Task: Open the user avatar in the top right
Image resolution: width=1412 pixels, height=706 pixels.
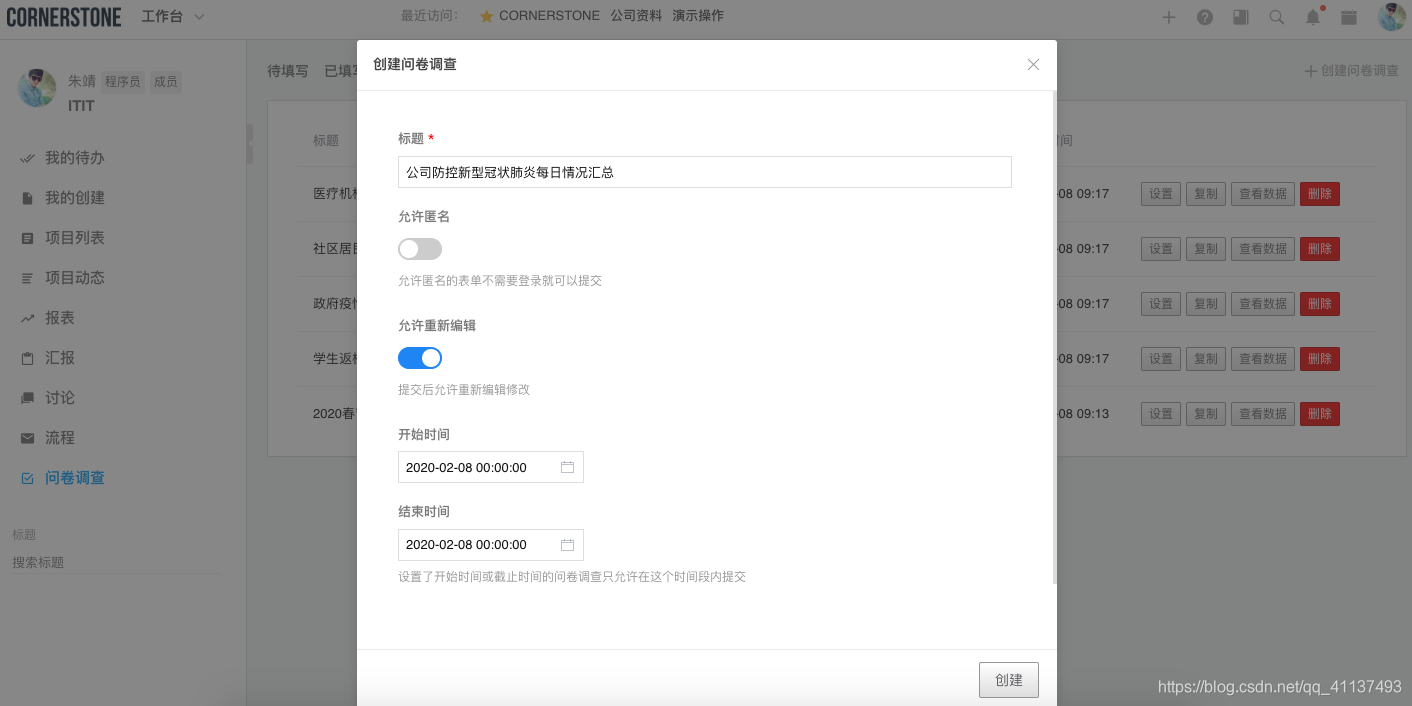Action: 1392,17
